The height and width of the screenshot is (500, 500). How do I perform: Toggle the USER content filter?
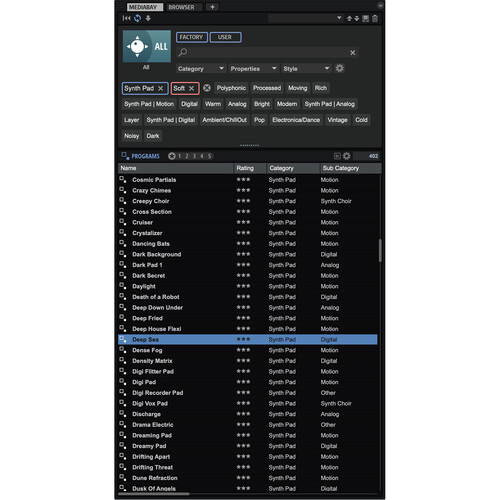click(226, 37)
